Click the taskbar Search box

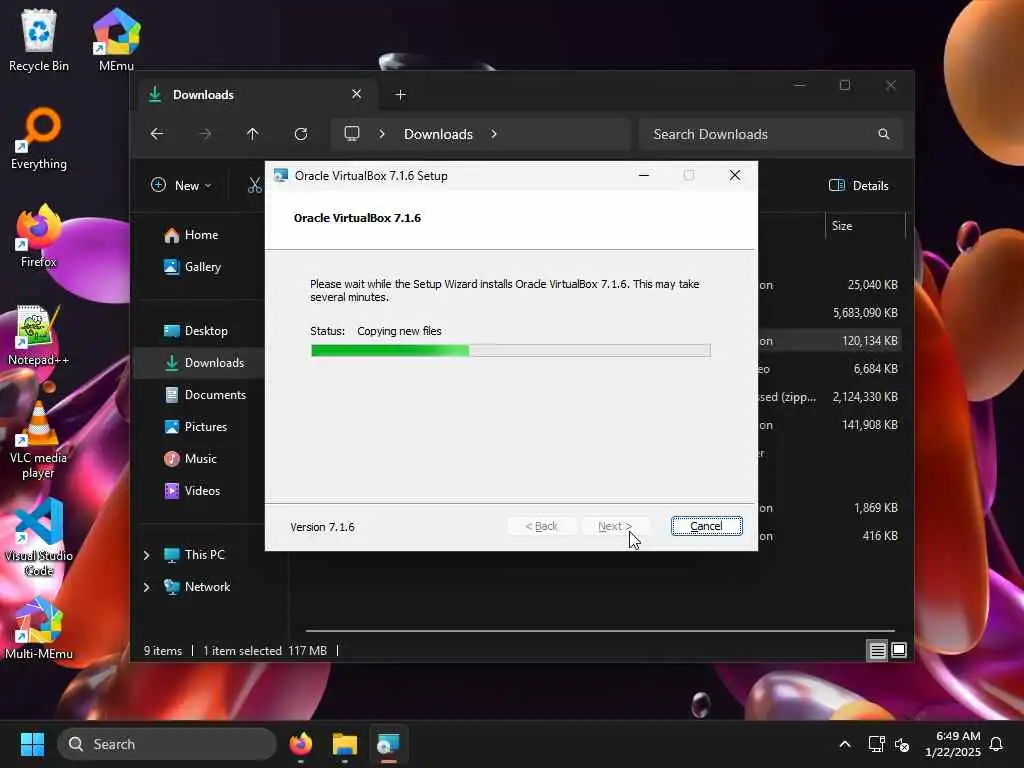[167, 744]
